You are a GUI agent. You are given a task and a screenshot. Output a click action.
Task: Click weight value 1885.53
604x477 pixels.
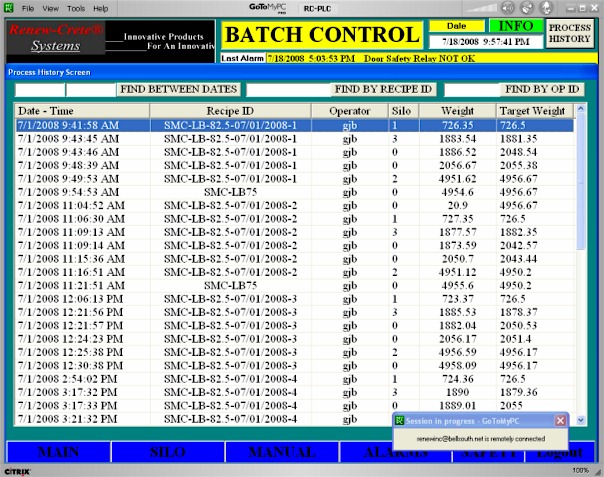458,312
